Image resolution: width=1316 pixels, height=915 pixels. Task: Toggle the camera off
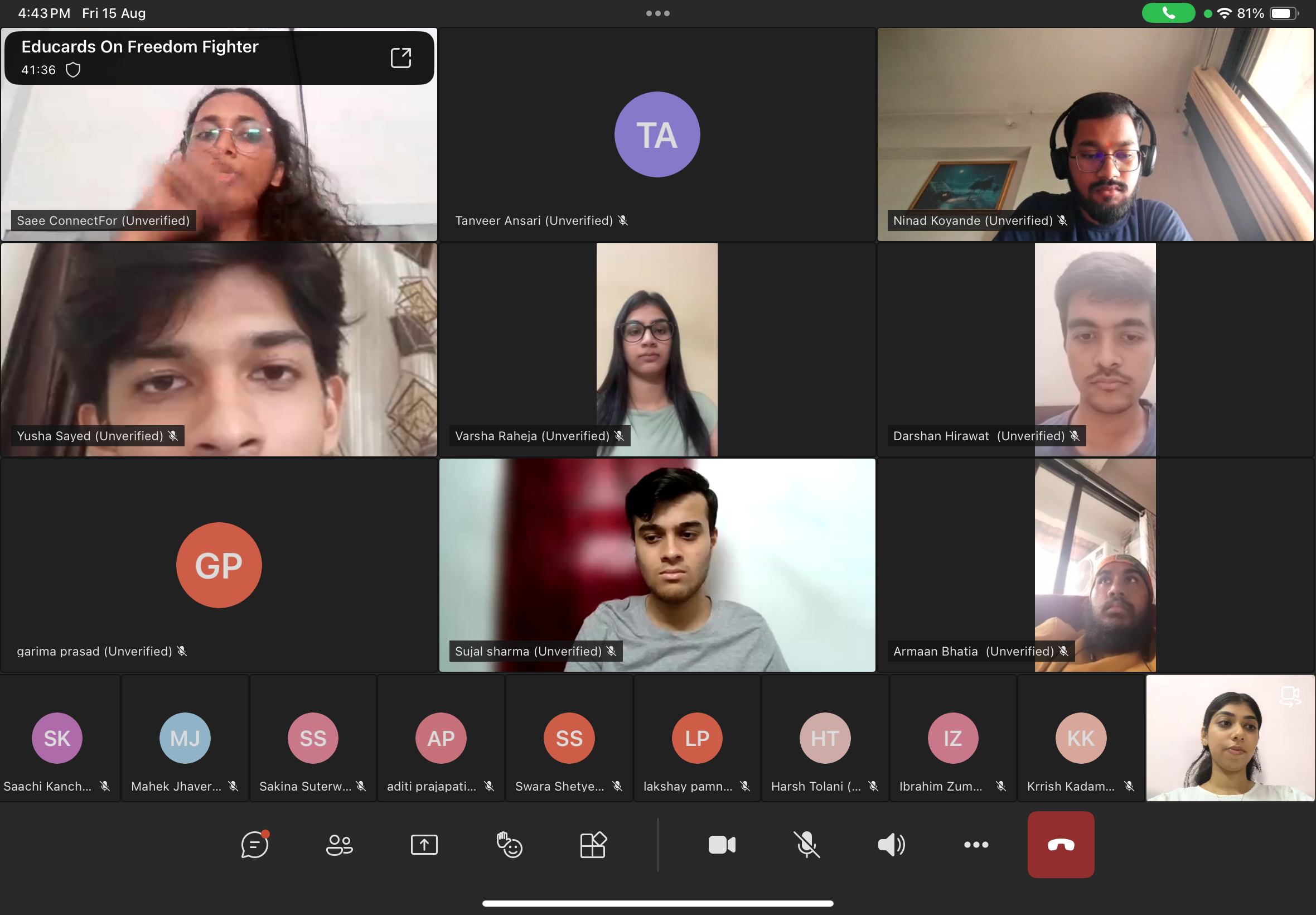point(722,845)
